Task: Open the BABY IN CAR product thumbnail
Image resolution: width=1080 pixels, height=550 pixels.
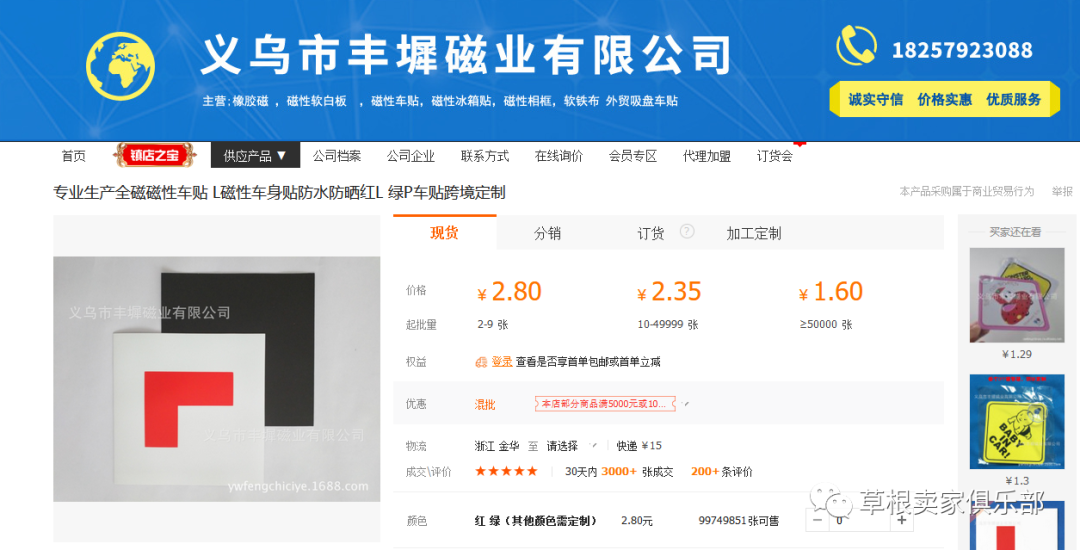Action: click(x=1017, y=421)
